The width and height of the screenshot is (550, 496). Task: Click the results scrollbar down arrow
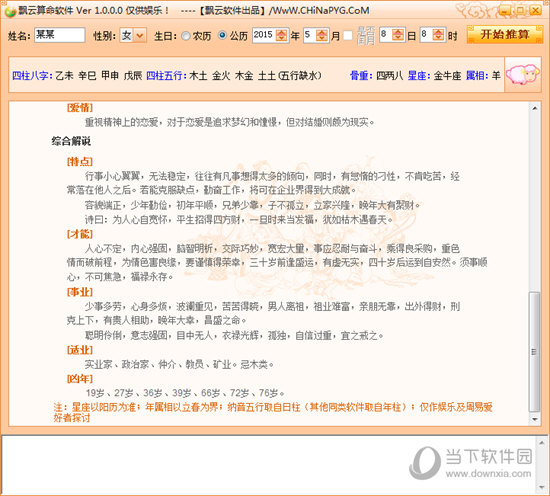535,419
